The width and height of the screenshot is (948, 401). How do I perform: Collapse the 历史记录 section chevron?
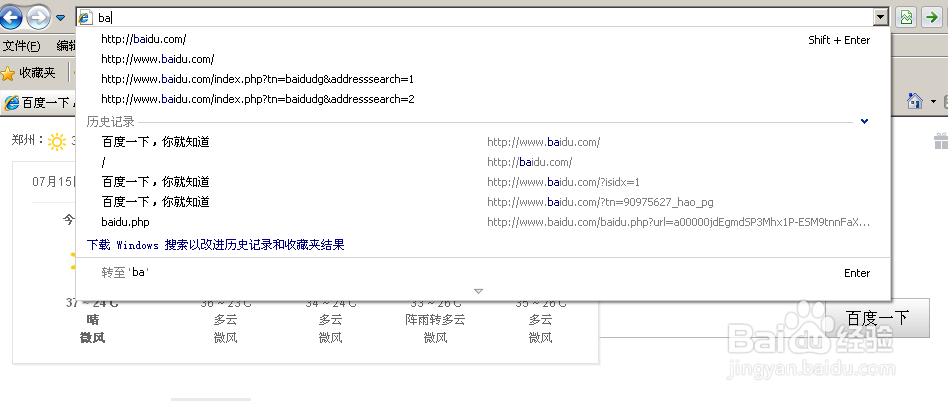[x=865, y=122]
